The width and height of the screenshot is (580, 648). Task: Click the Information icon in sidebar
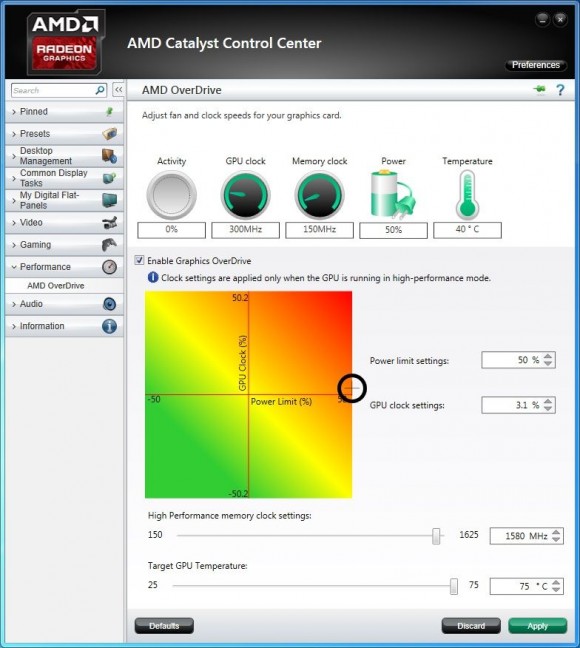(x=110, y=326)
